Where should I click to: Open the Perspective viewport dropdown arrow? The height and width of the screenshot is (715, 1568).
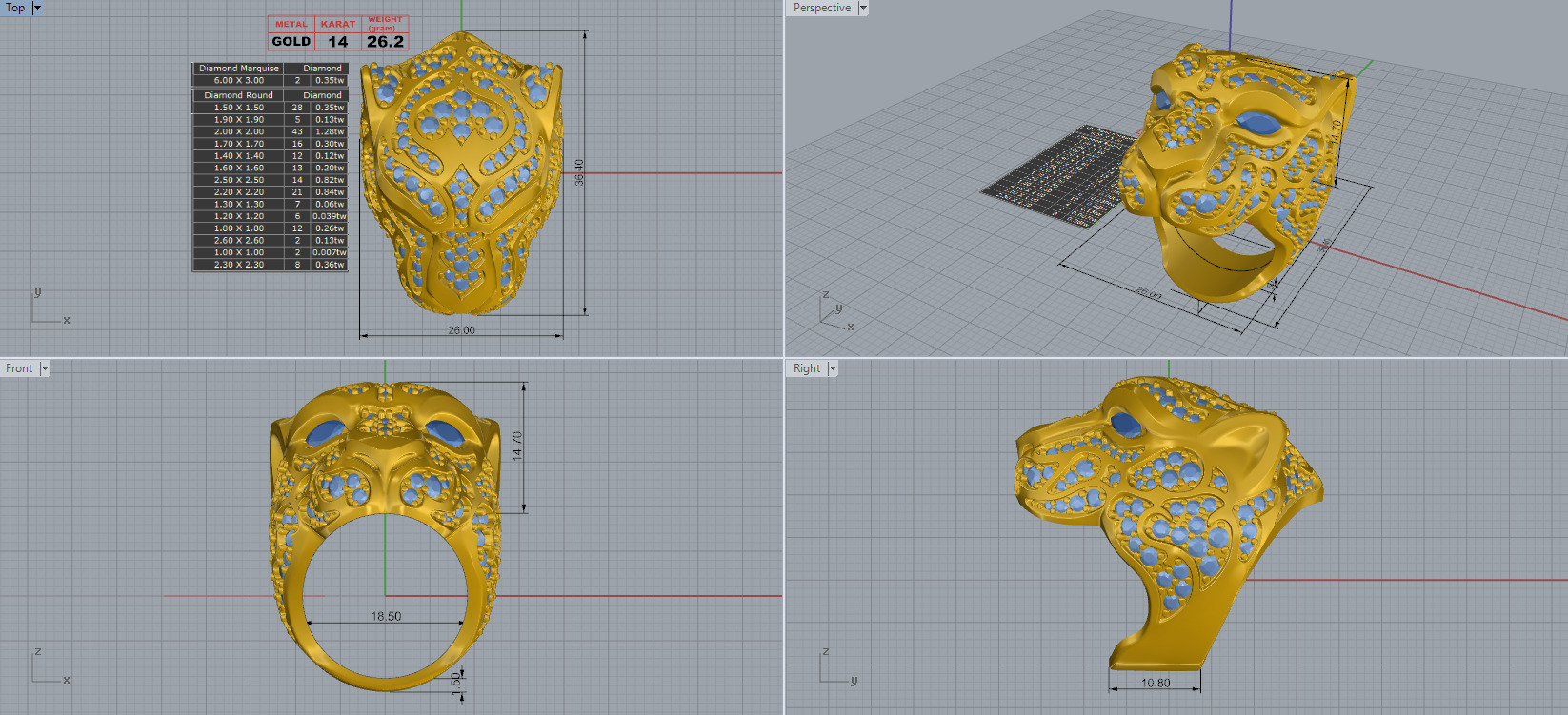(863, 8)
